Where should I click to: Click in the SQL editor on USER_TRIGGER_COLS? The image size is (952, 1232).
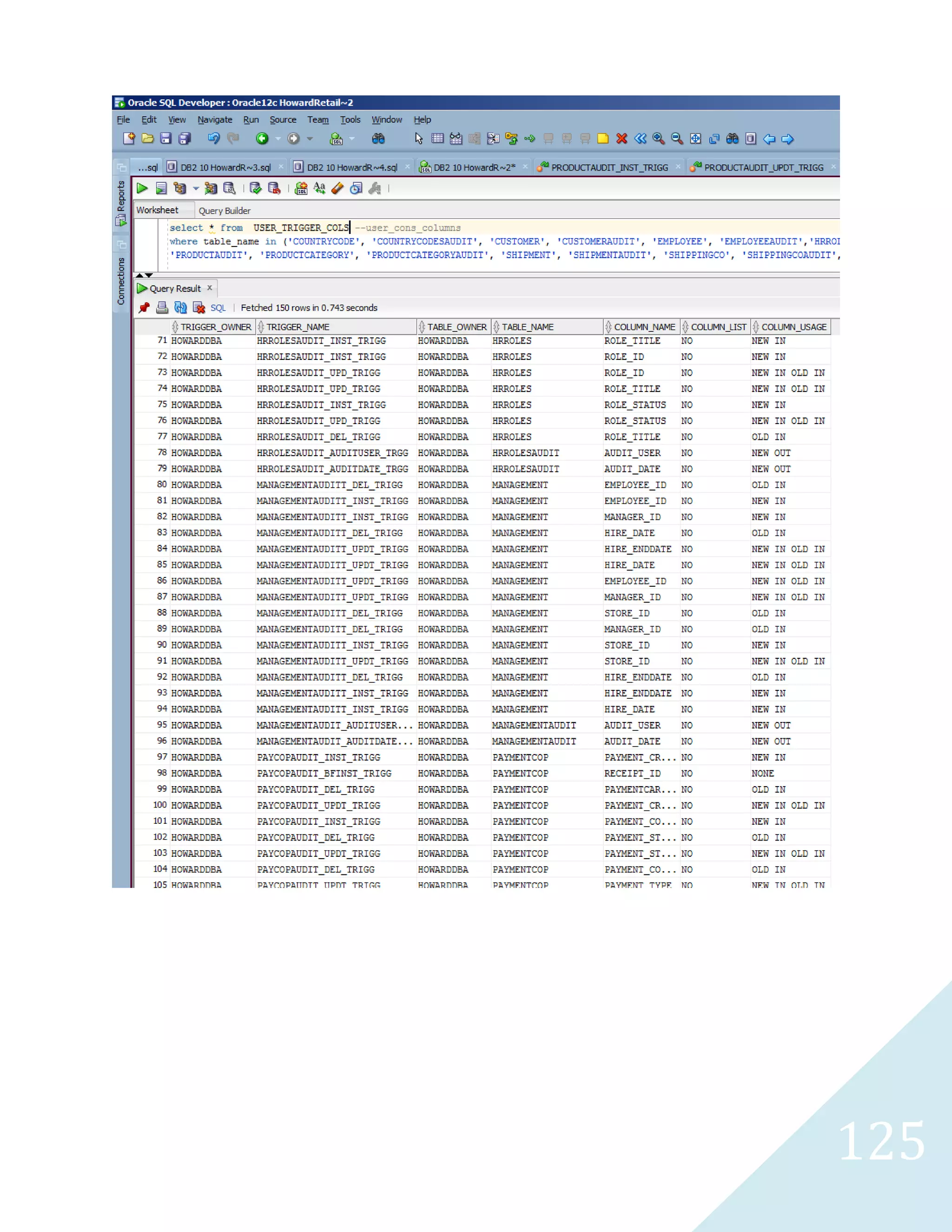301,228
